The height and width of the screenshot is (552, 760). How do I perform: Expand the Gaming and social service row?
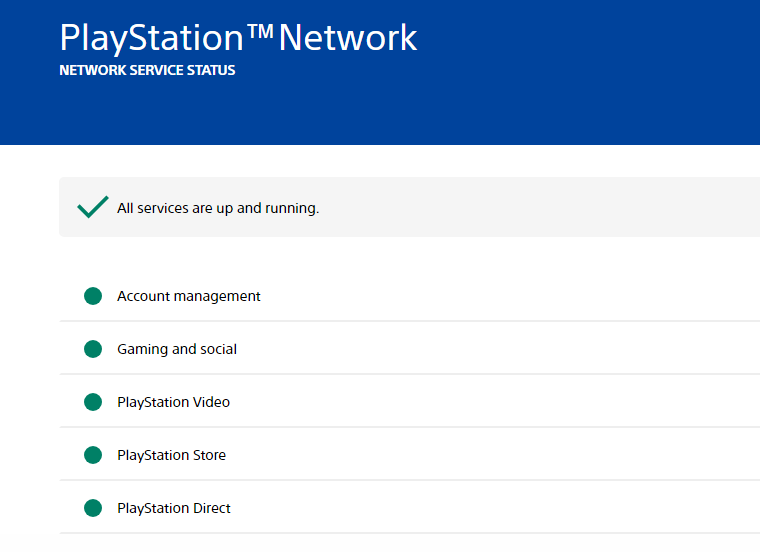(x=410, y=349)
